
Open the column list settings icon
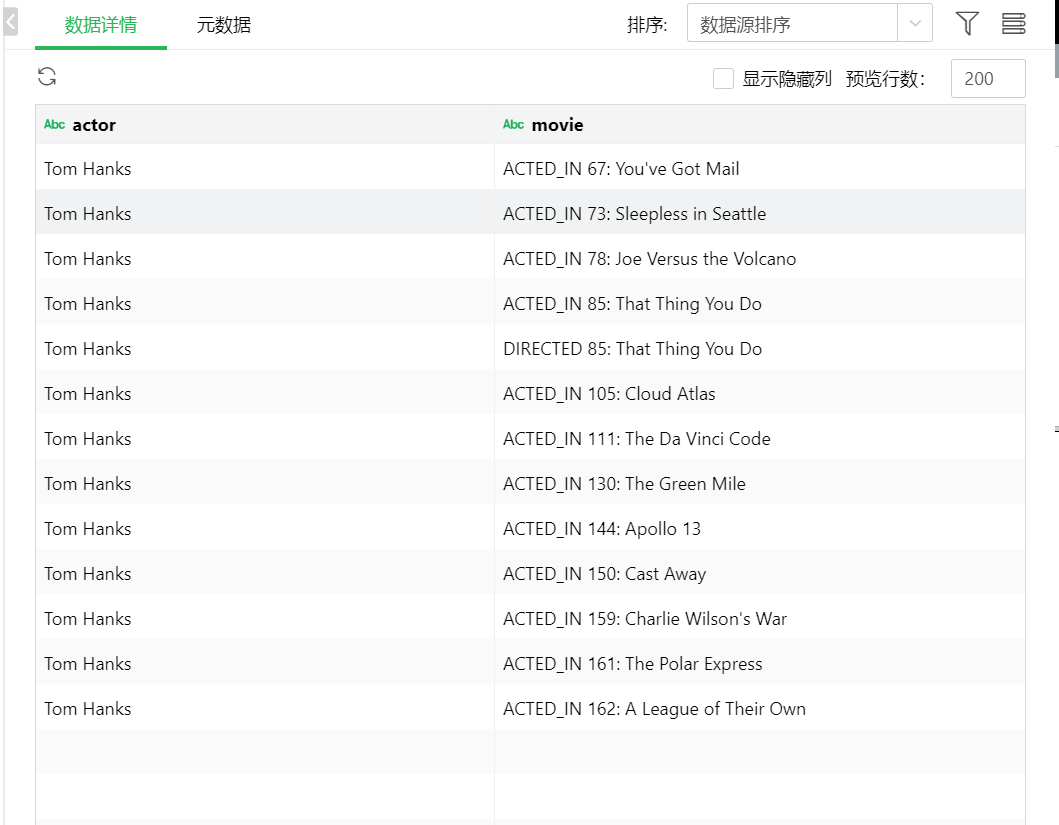pos(1013,24)
